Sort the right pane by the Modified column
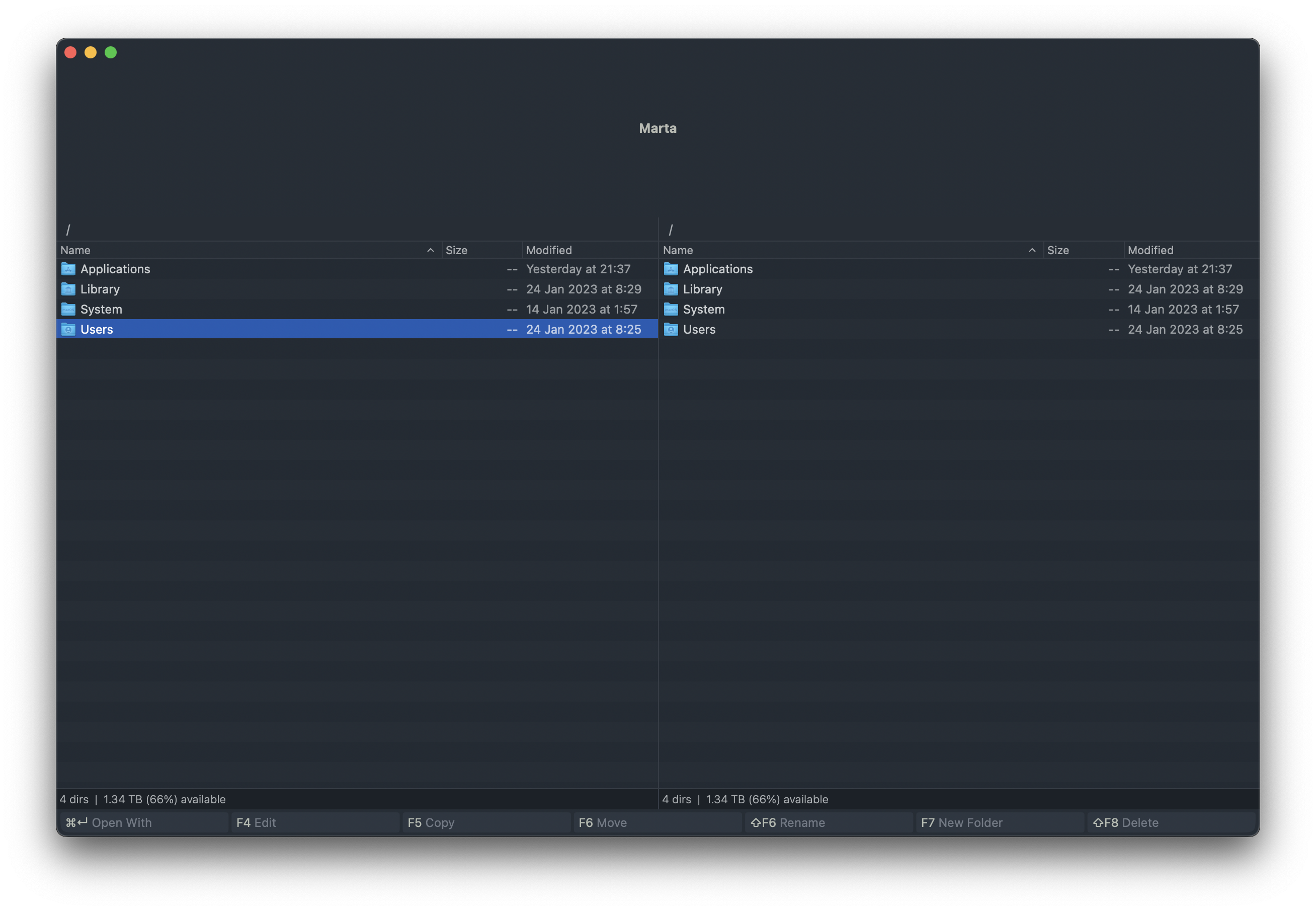Image resolution: width=1316 pixels, height=911 pixels. (1150, 250)
